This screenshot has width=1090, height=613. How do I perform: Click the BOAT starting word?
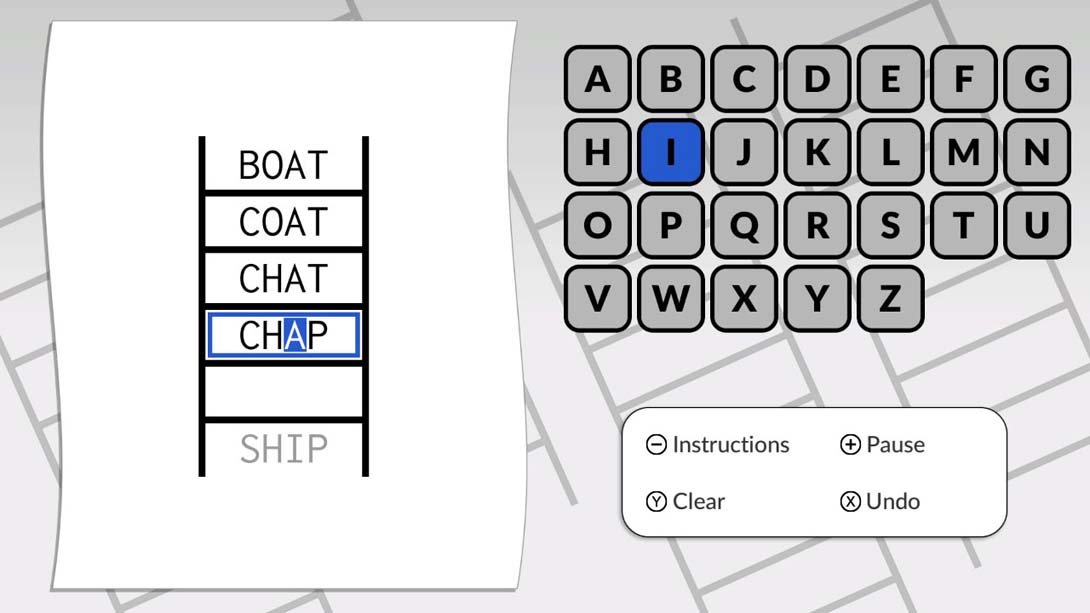[283, 165]
